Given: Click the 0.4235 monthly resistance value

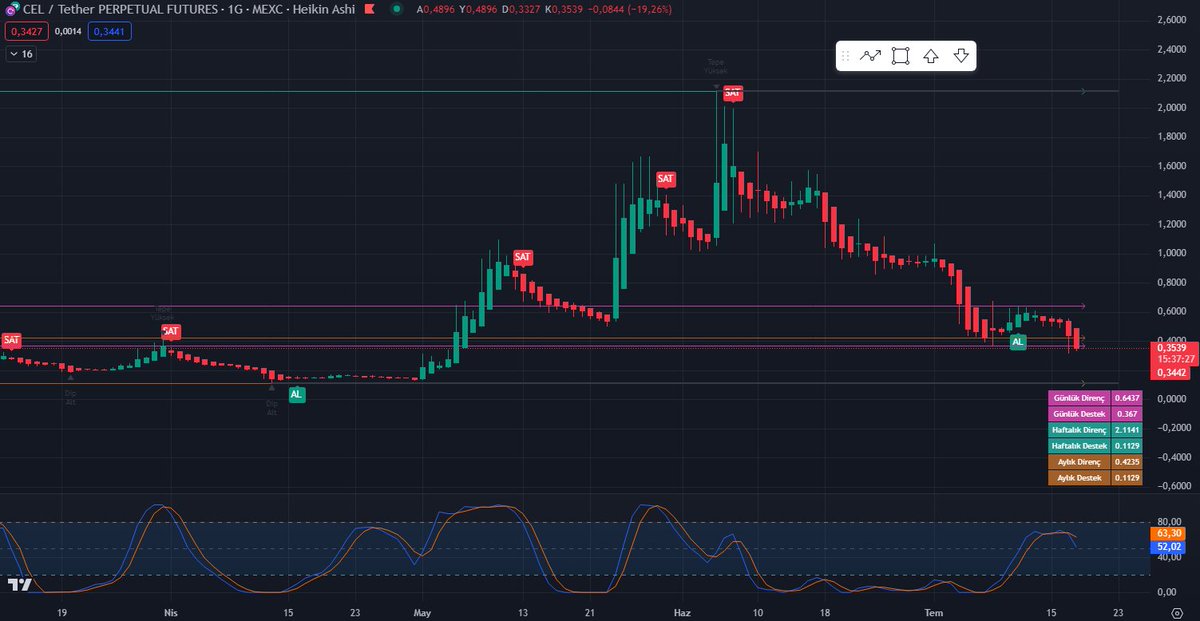Looking at the screenshot, I should (x=1128, y=462).
